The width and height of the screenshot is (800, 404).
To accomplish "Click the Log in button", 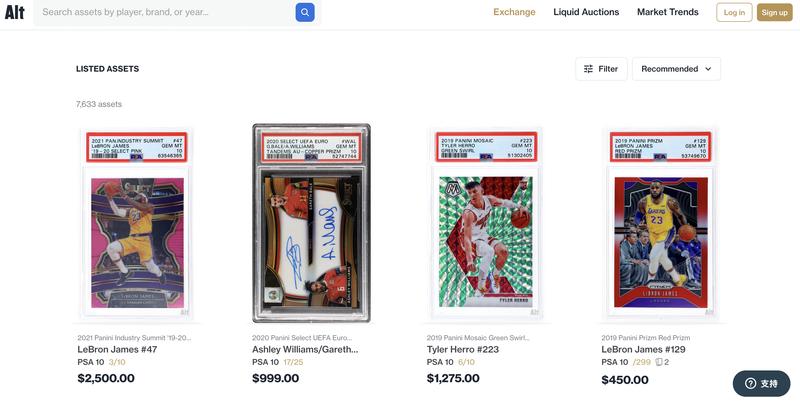I will pyautogui.click(x=734, y=12).
